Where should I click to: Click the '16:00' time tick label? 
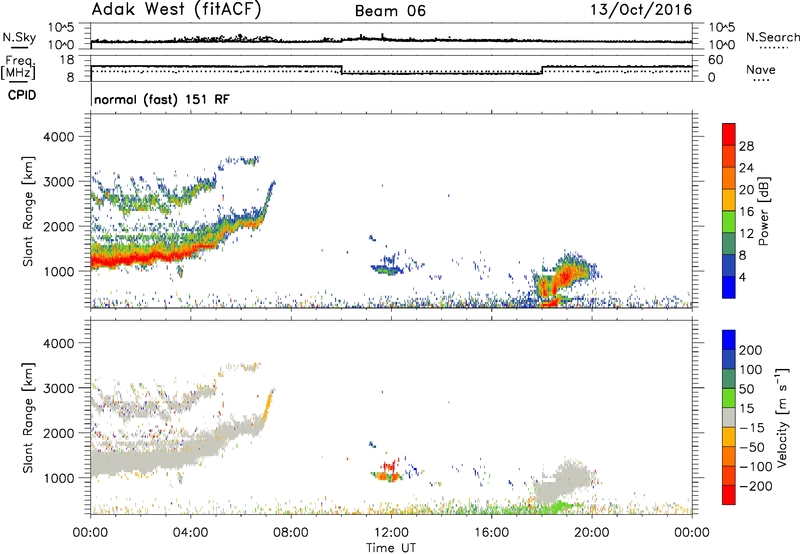(491, 533)
